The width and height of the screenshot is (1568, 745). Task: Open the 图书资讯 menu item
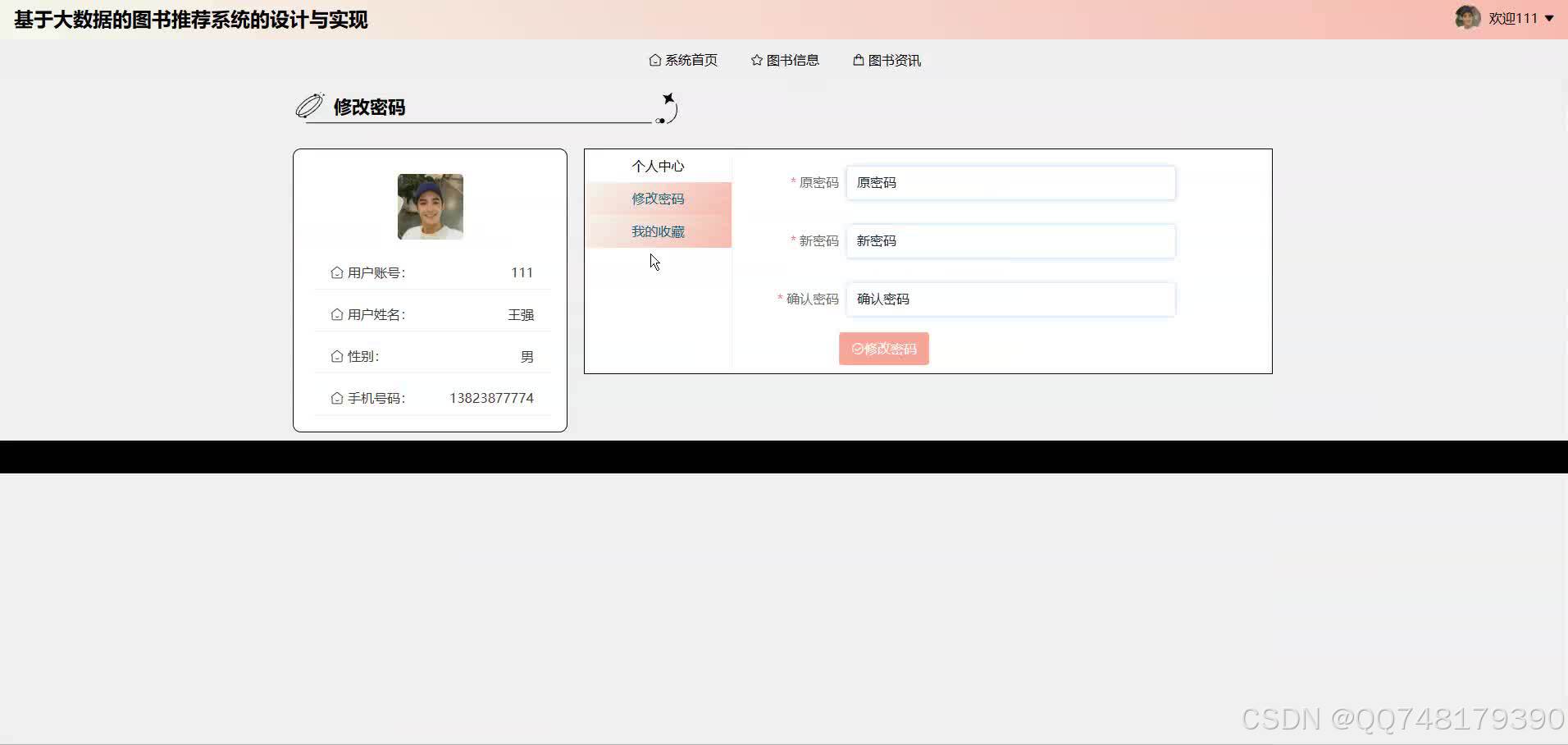point(894,60)
